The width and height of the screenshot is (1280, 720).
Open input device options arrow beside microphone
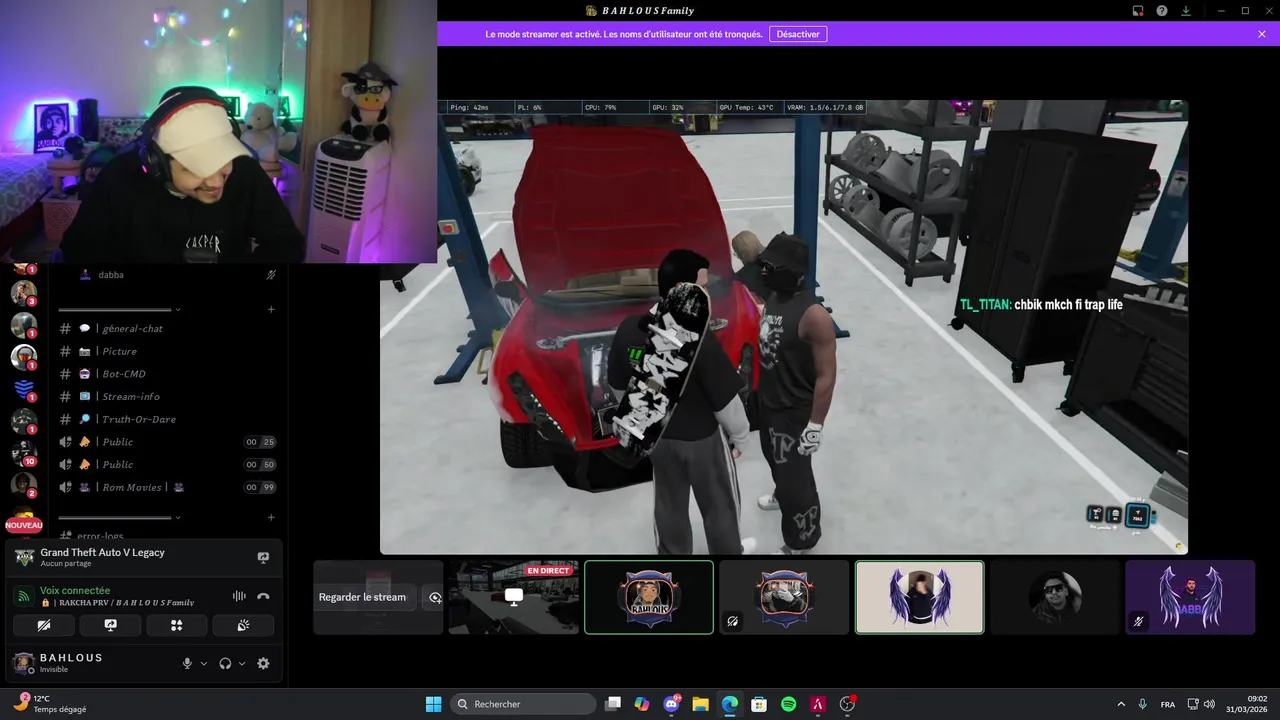[x=204, y=663]
